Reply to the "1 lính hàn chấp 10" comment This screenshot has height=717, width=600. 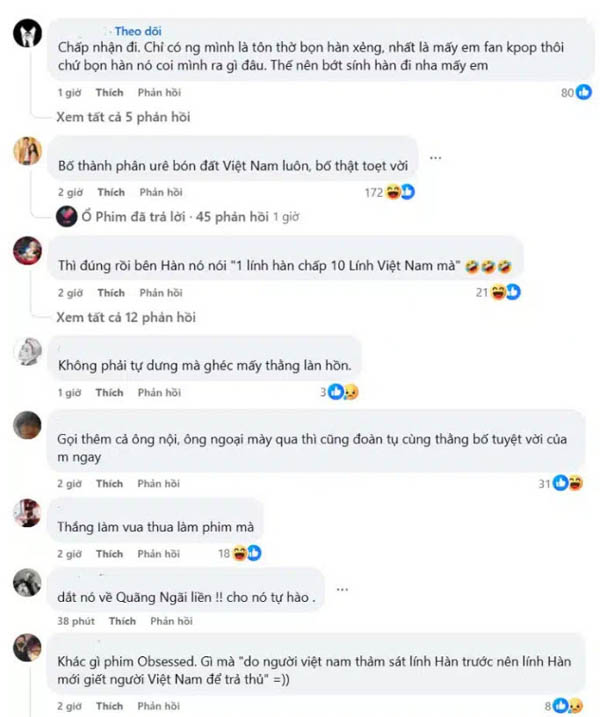coord(161,293)
